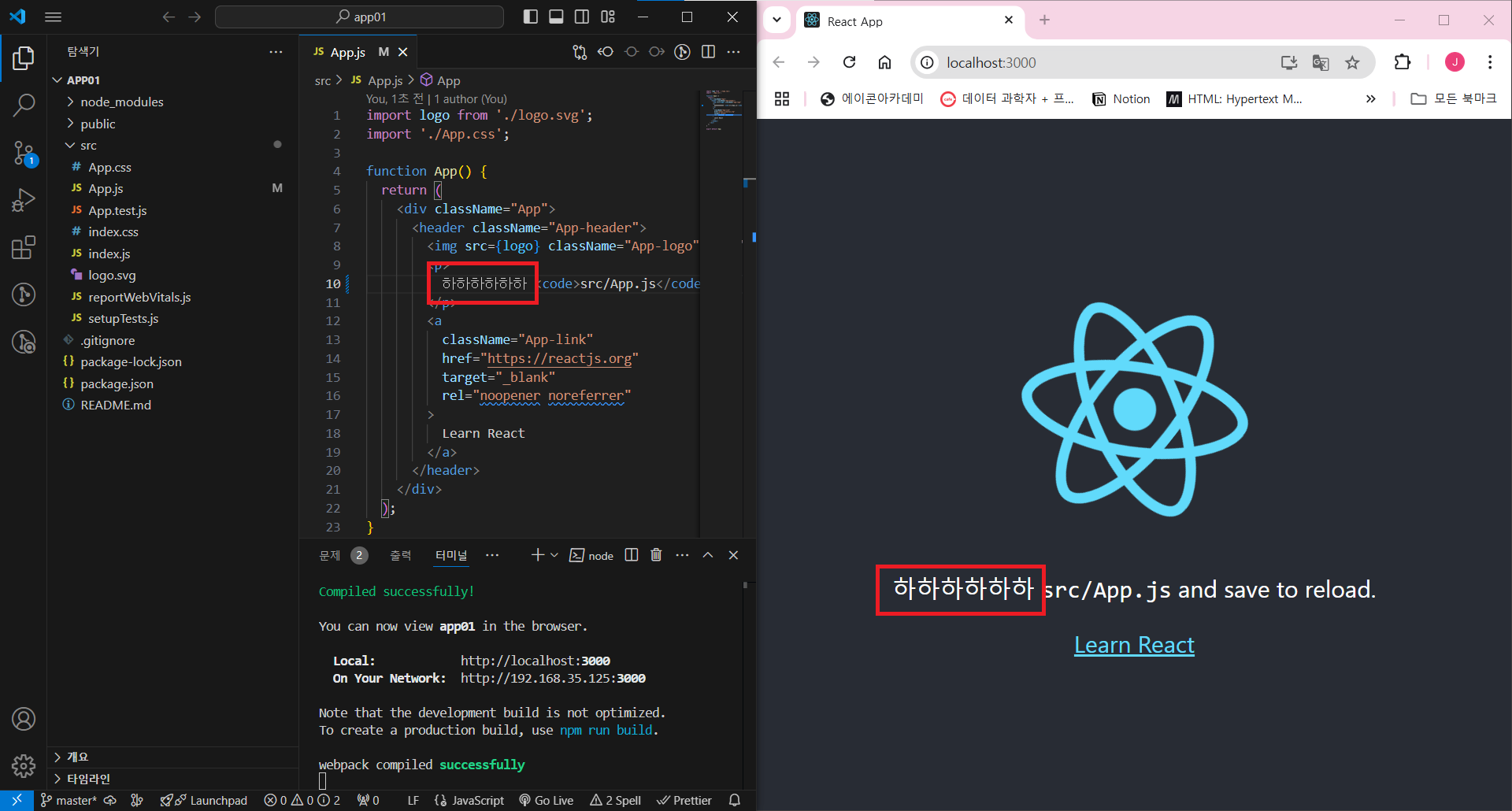
Task: Open Customize Layout icon in title bar
Action: 608,17
